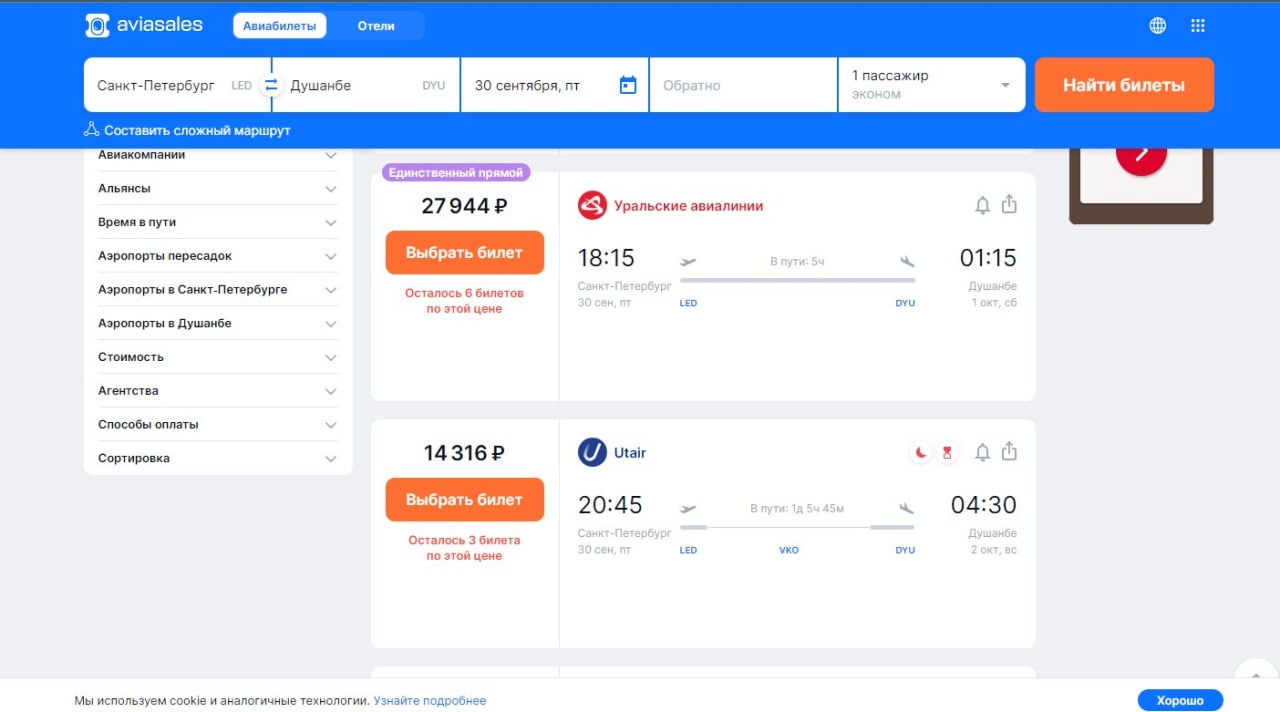Open the language globe icon
Screen dimensions: 1280x712
point(1157,26)
